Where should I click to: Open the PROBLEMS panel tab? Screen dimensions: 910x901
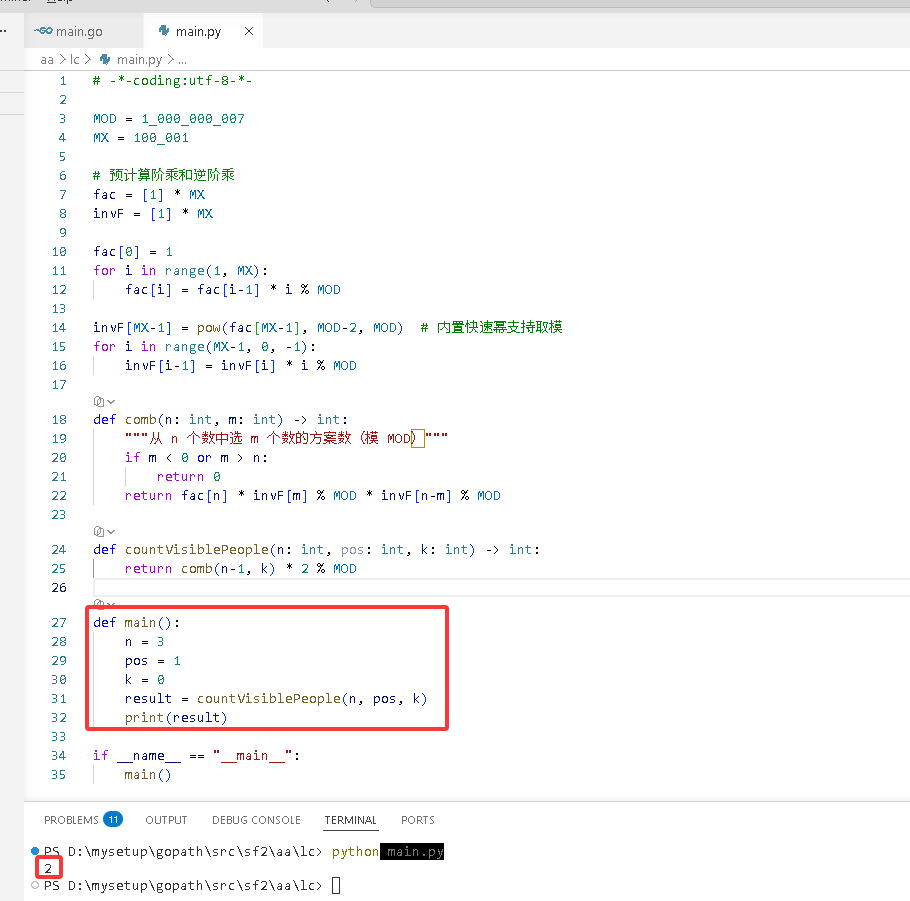tap(71, 820)
